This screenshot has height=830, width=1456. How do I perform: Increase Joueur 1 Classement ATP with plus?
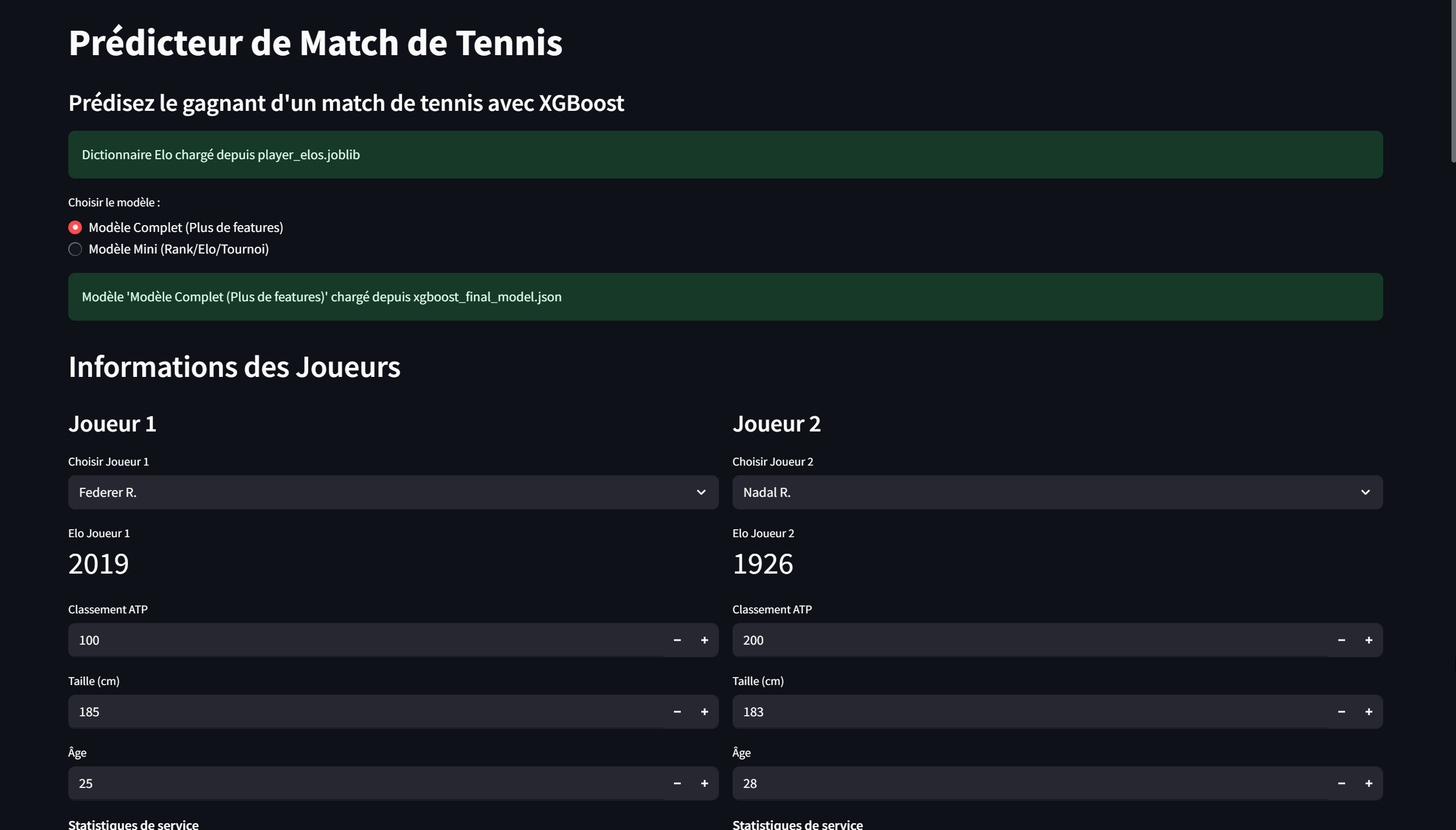704,640
